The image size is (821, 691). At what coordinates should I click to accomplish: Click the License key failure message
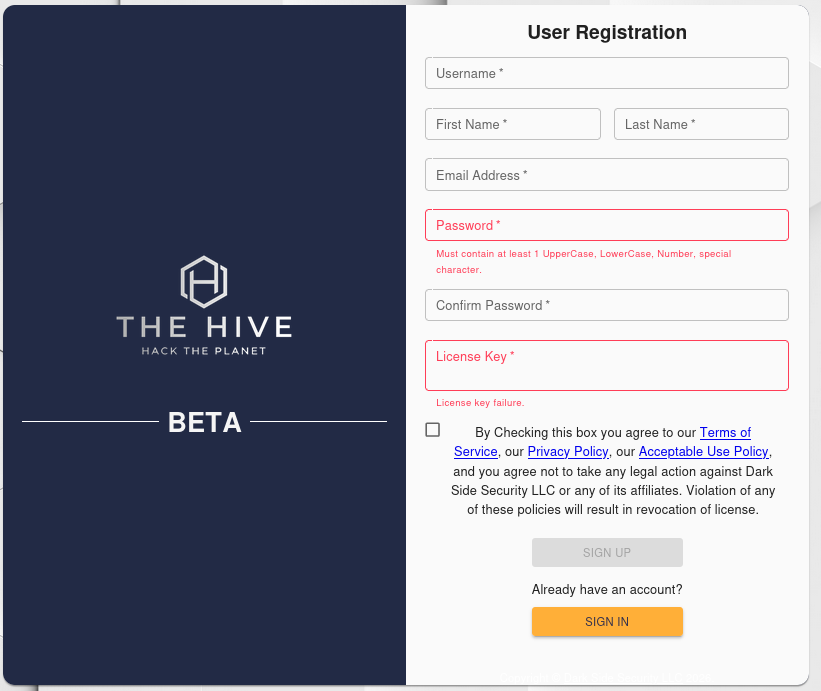tap(479, 402)
